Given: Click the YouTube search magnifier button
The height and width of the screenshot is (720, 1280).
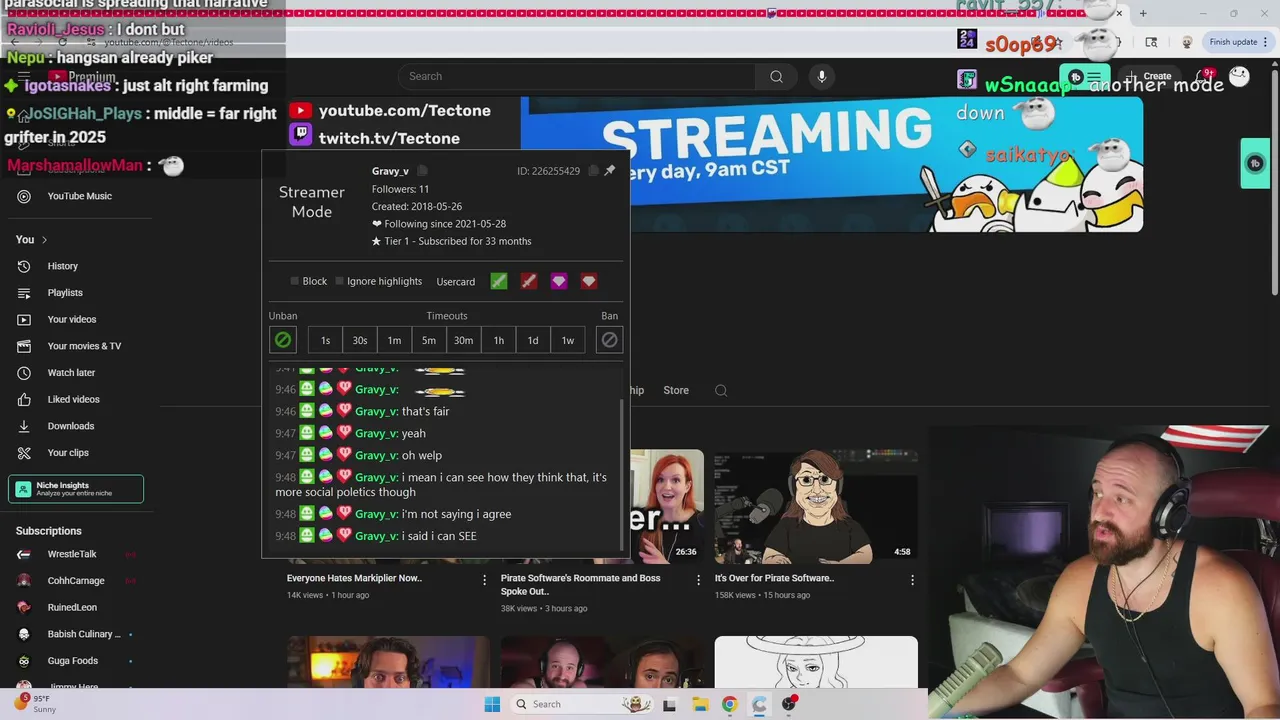Looking at the screenshot, I should click(776, 76).
